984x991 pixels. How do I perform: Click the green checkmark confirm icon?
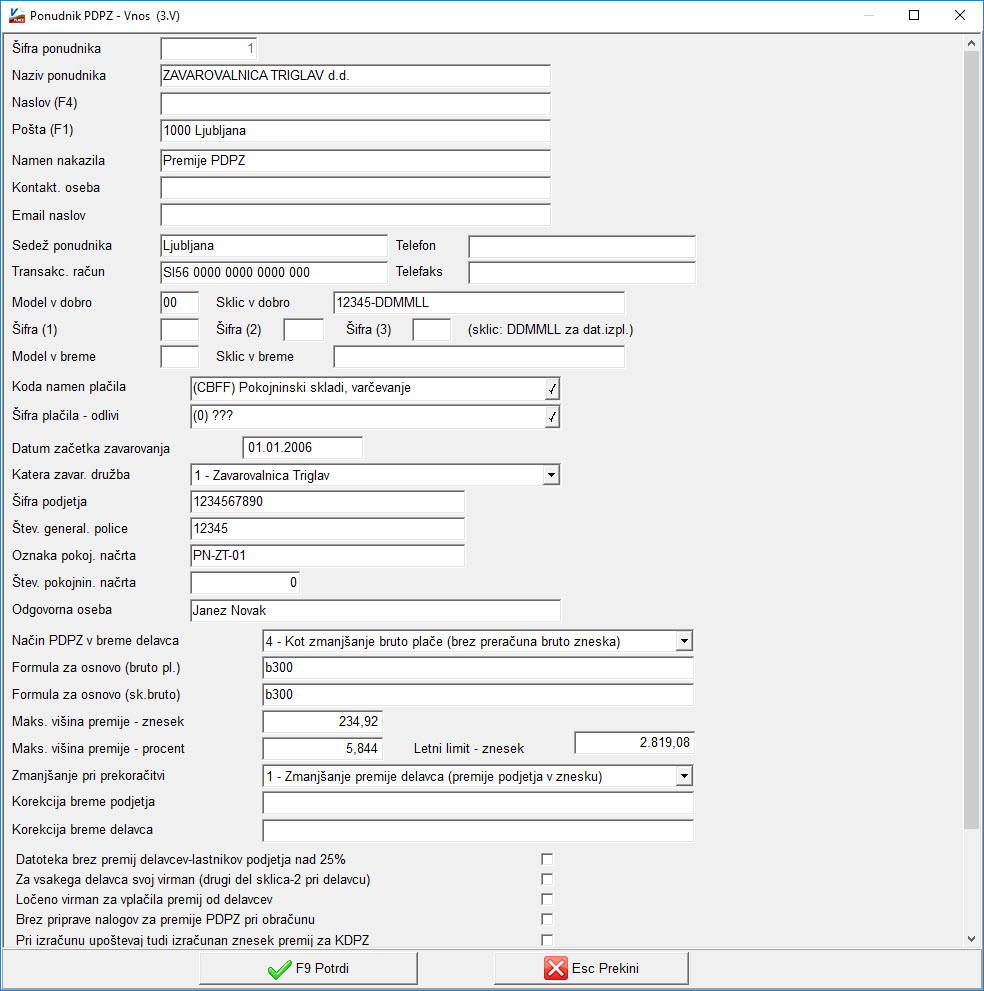pyautogui.click(x=279, y=969)
